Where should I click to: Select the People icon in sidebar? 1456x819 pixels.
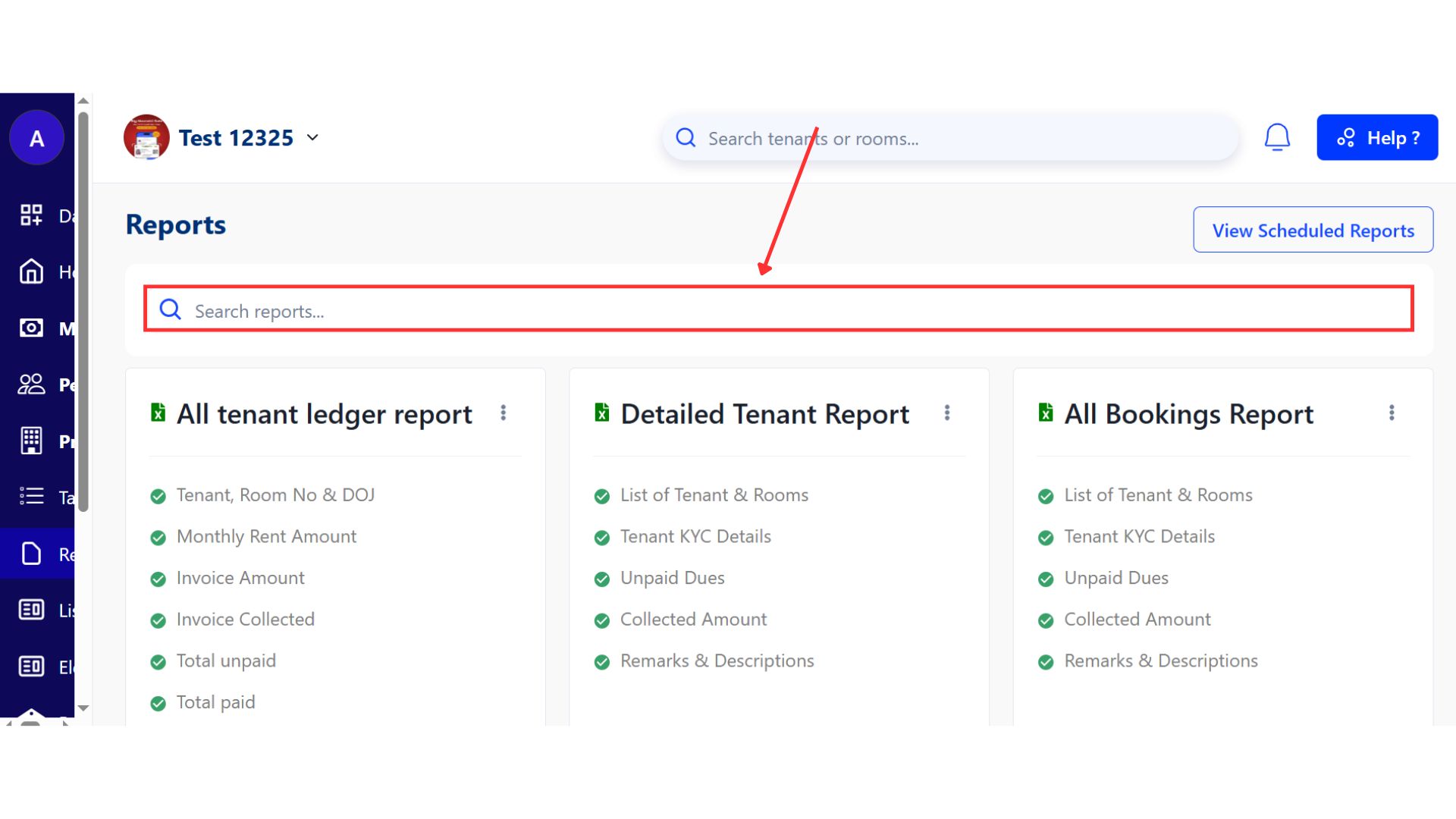tap(31, 384)
